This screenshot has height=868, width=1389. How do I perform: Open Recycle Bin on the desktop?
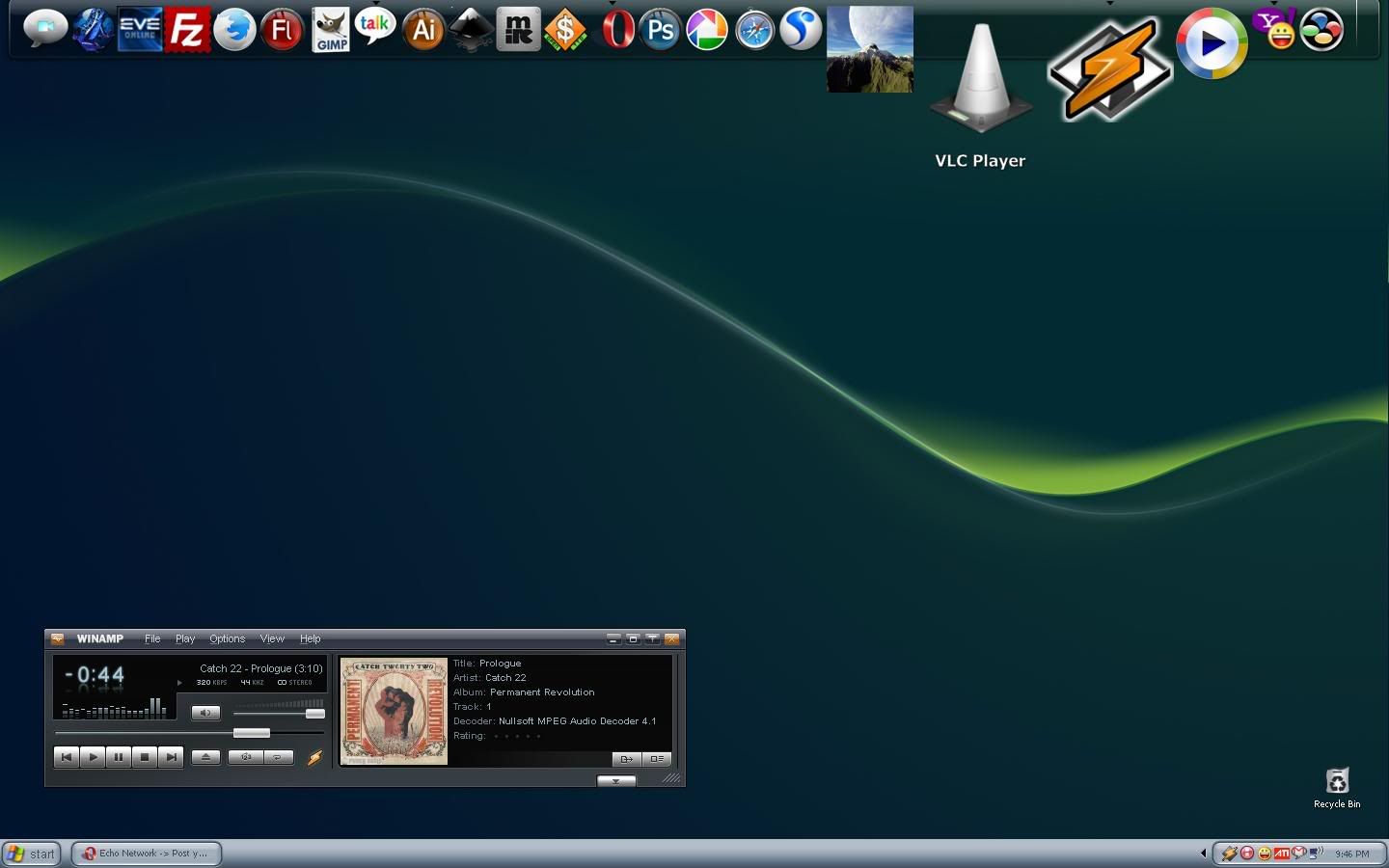(x=1337, y=788)
